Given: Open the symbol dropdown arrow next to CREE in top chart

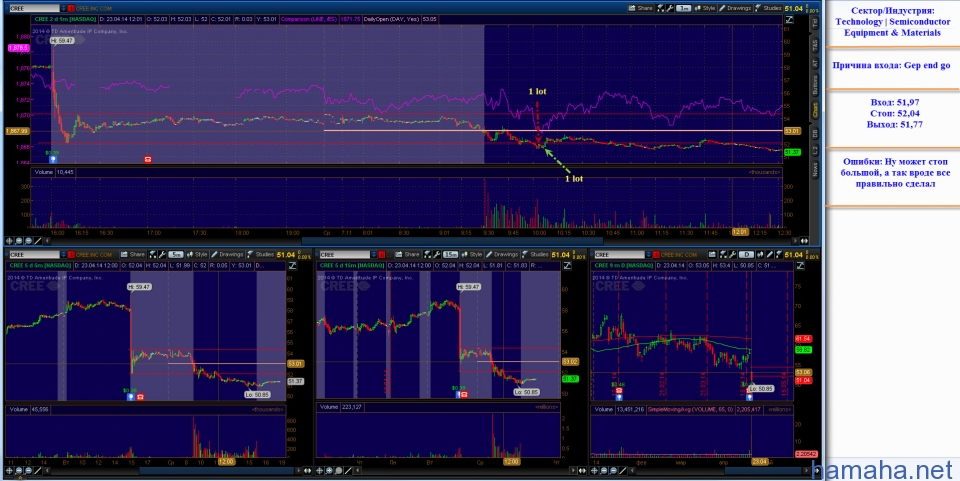Looking at the screenshot, I should pos(62,9).
